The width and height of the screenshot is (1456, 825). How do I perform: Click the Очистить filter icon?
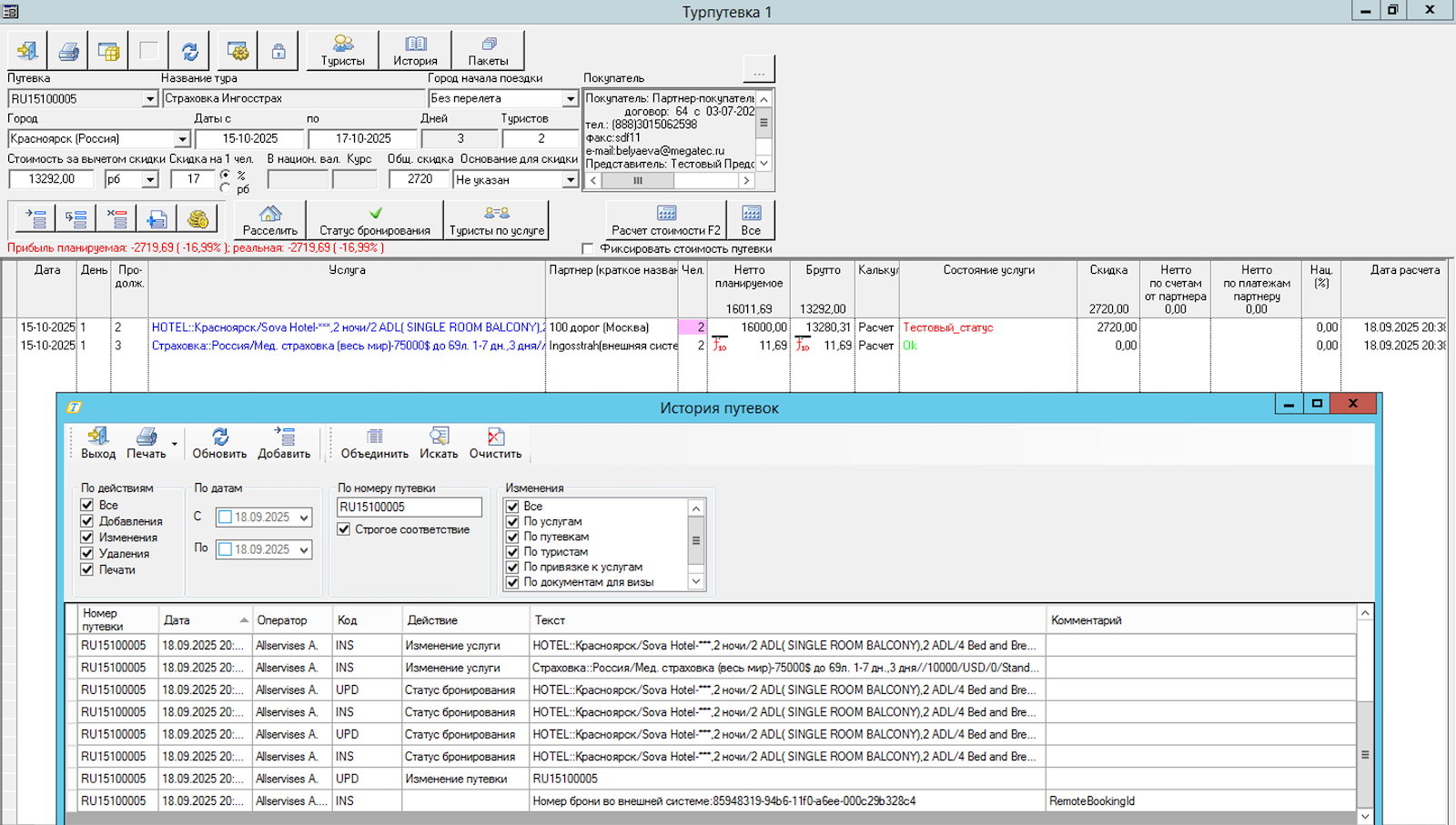495,443
